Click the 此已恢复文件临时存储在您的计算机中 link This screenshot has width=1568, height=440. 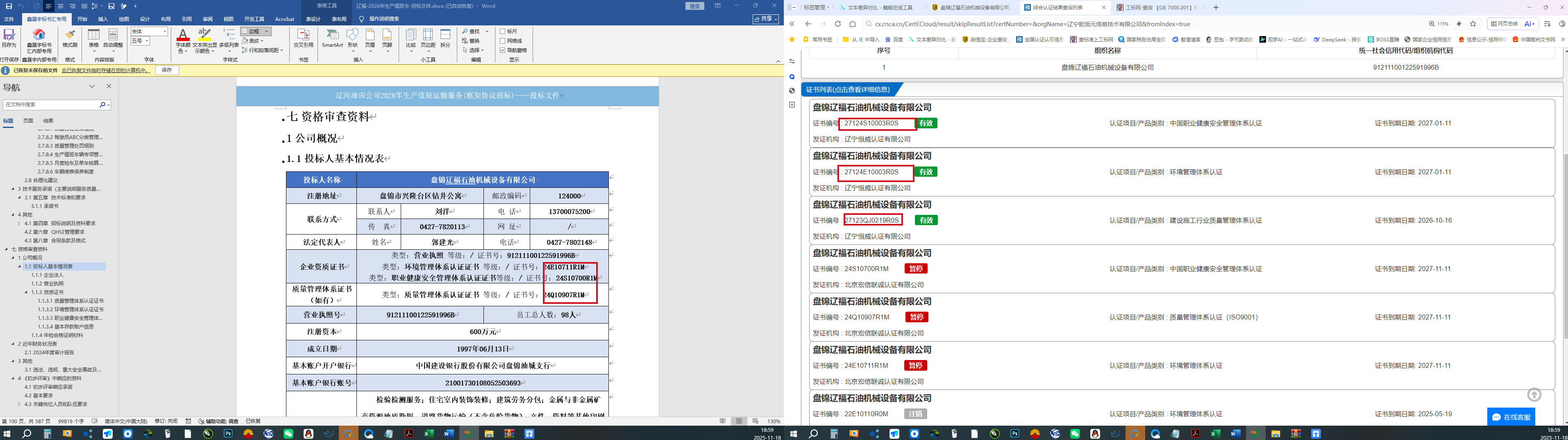point(105,71)
